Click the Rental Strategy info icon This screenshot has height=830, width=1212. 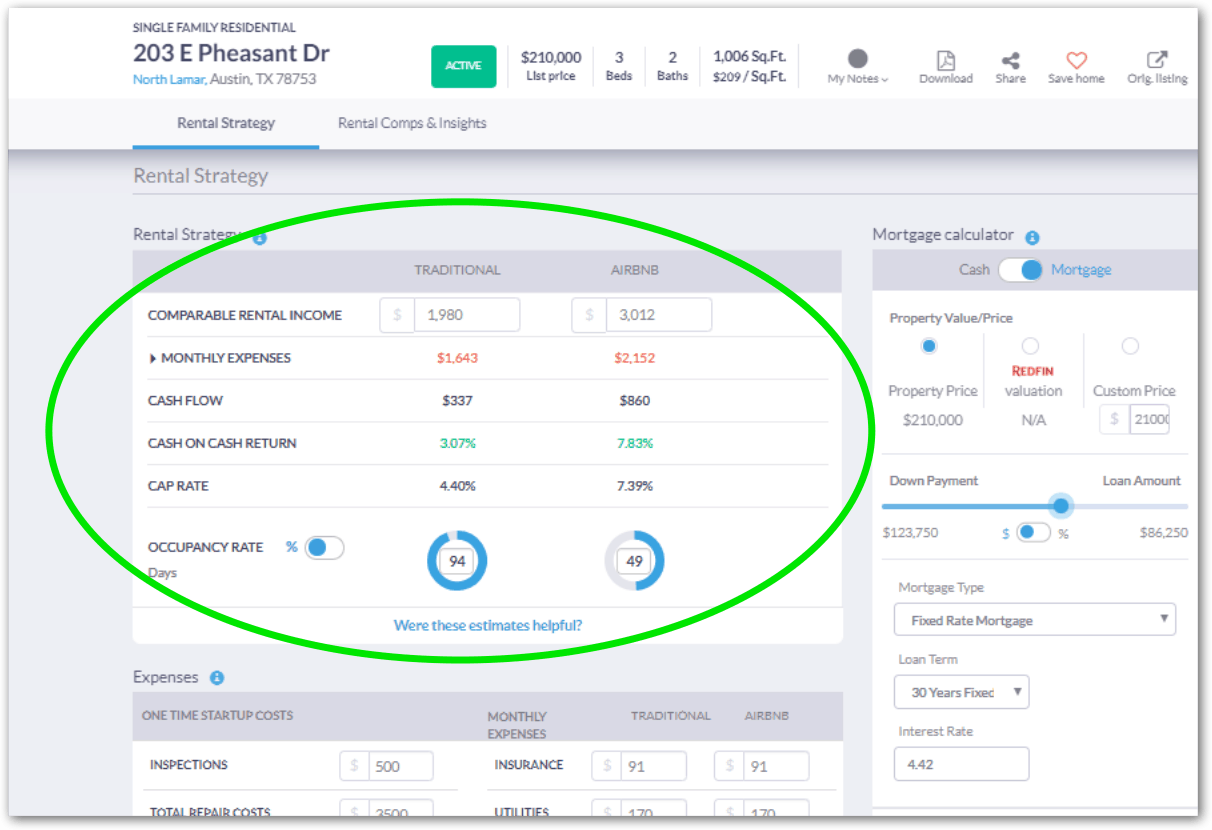tap(259, 238)
